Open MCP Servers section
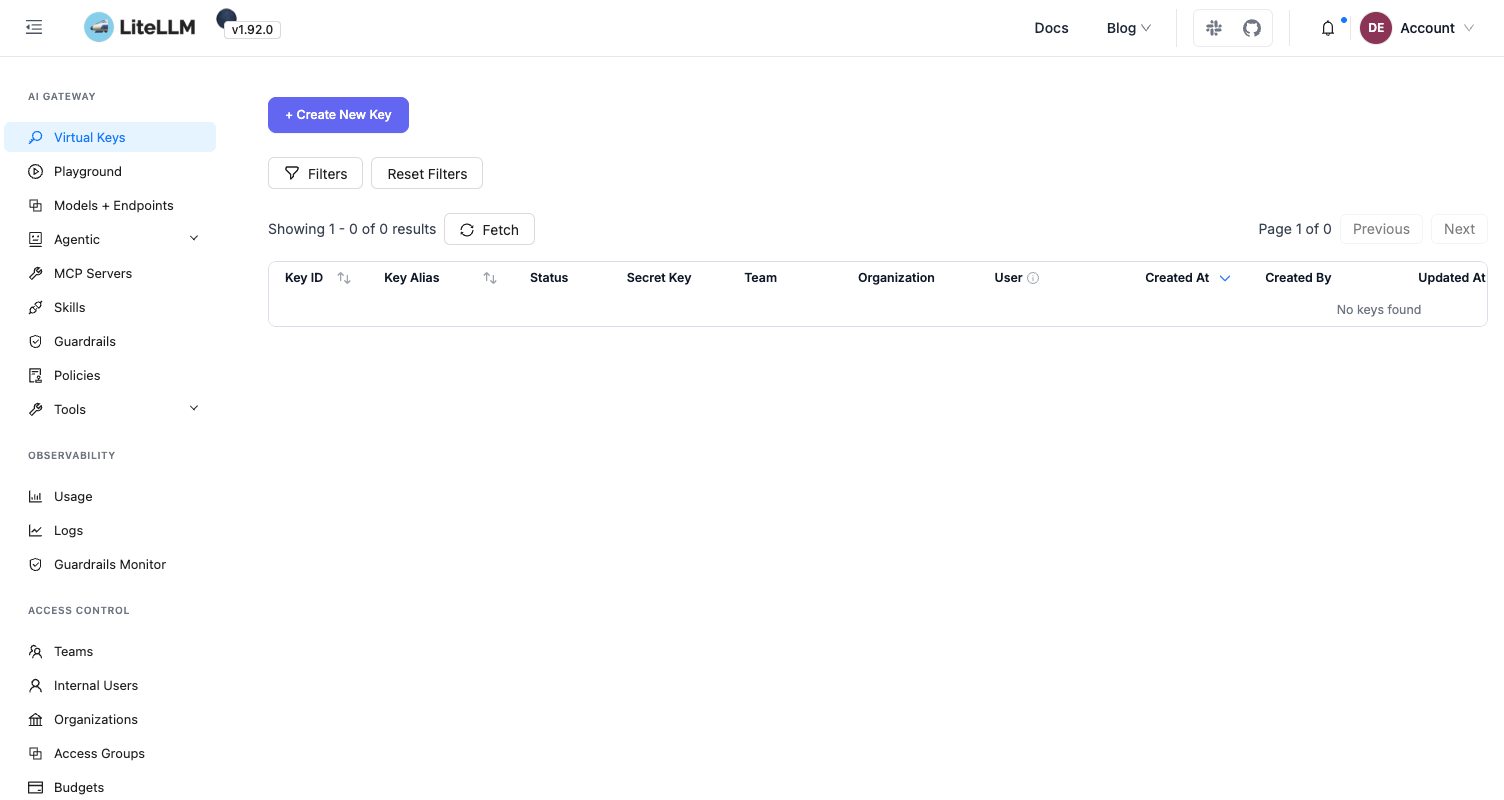 tap(110, 273)
